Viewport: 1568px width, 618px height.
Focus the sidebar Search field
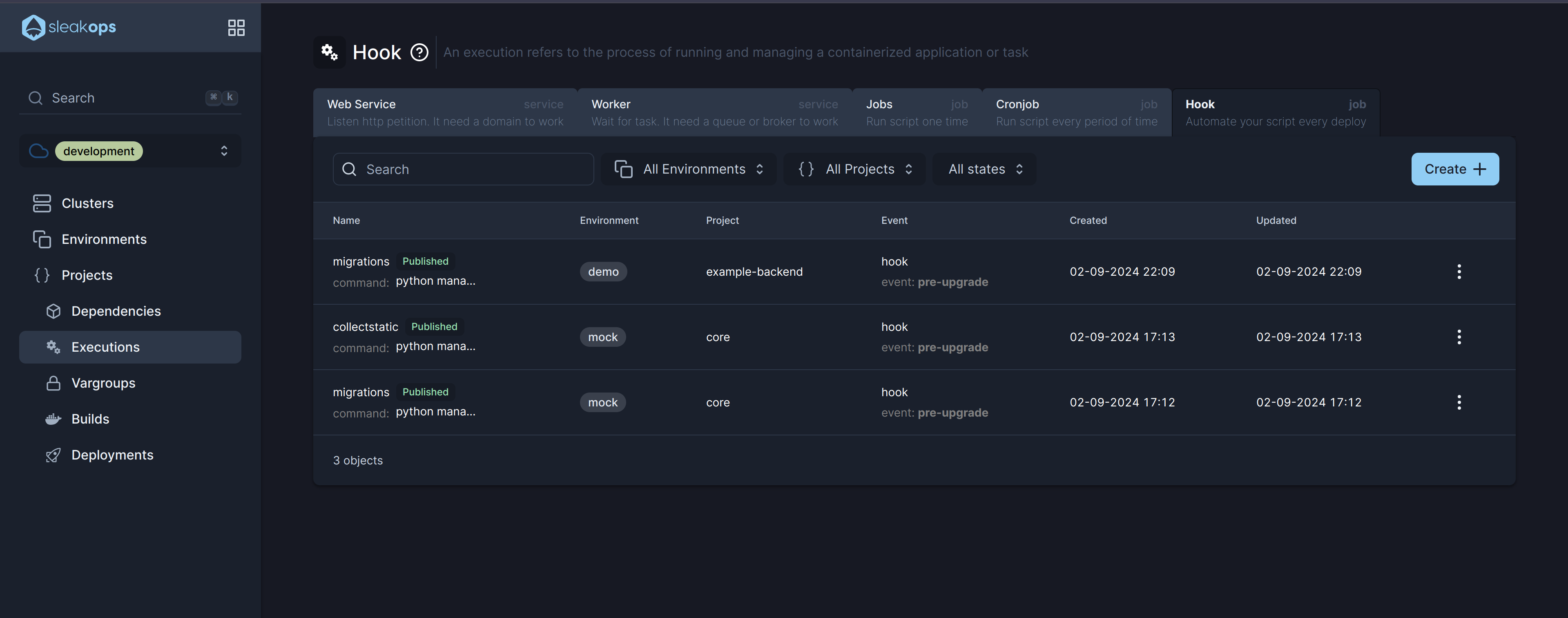(130, 98)
